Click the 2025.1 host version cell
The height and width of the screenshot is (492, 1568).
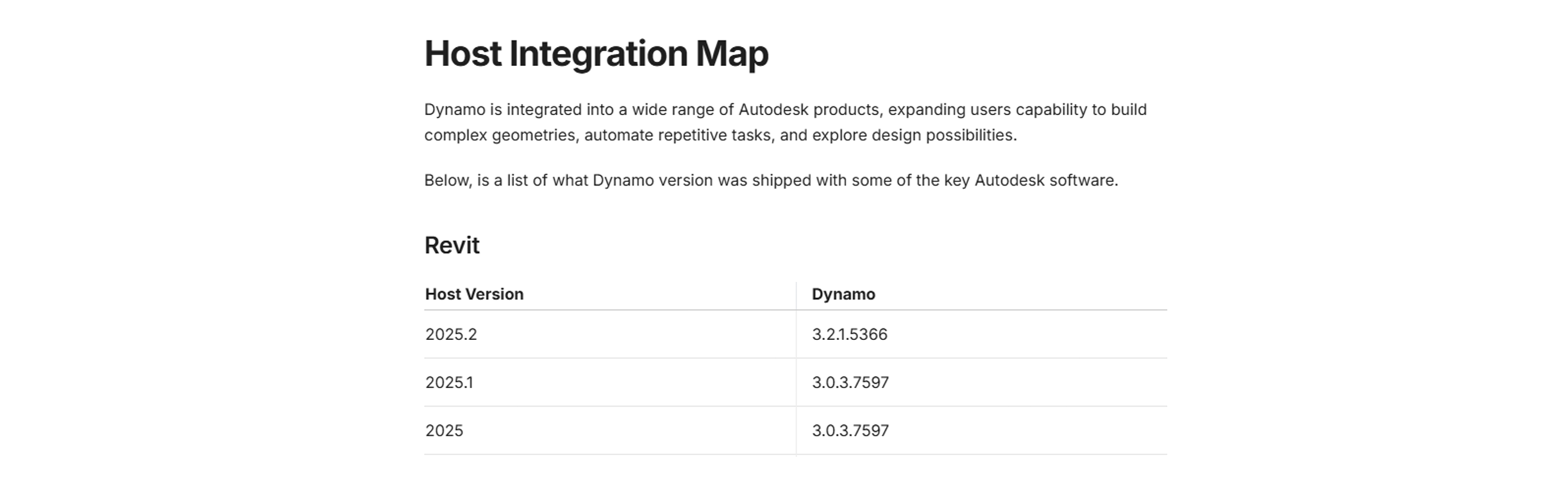tap(449, 382)
